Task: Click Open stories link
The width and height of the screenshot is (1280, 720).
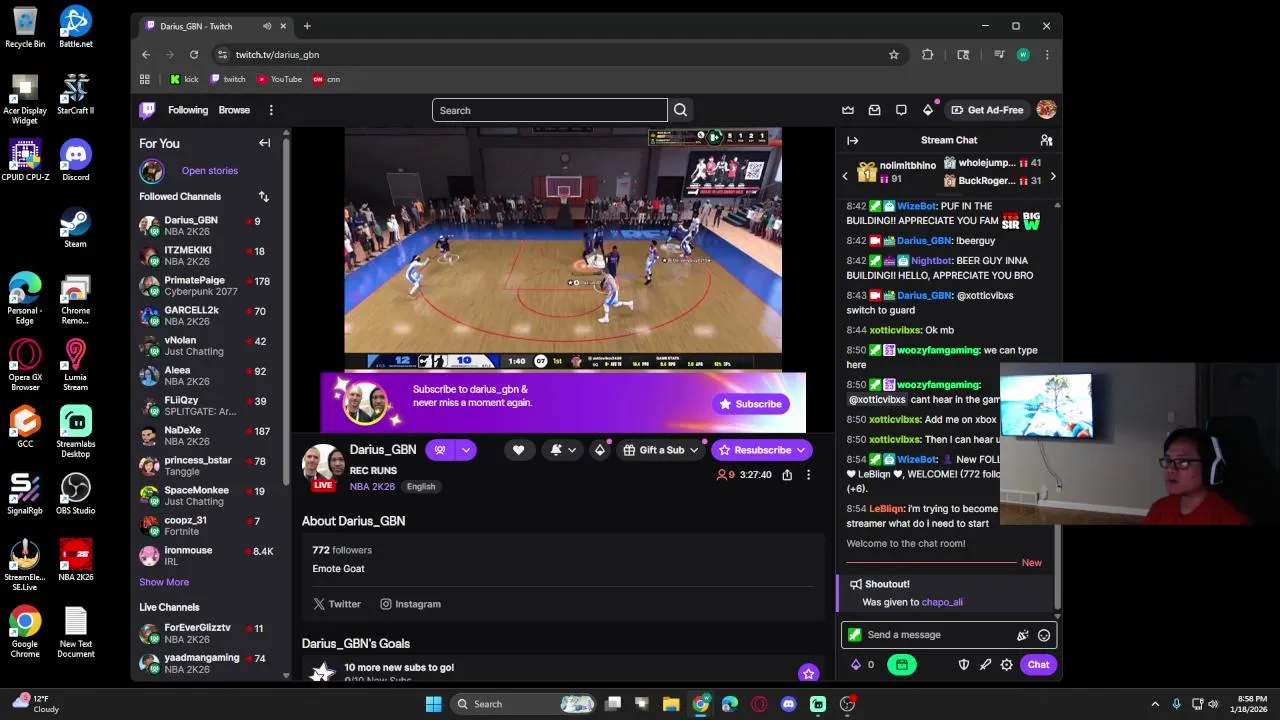Action: pyautogui.click(x=210, y=171)
